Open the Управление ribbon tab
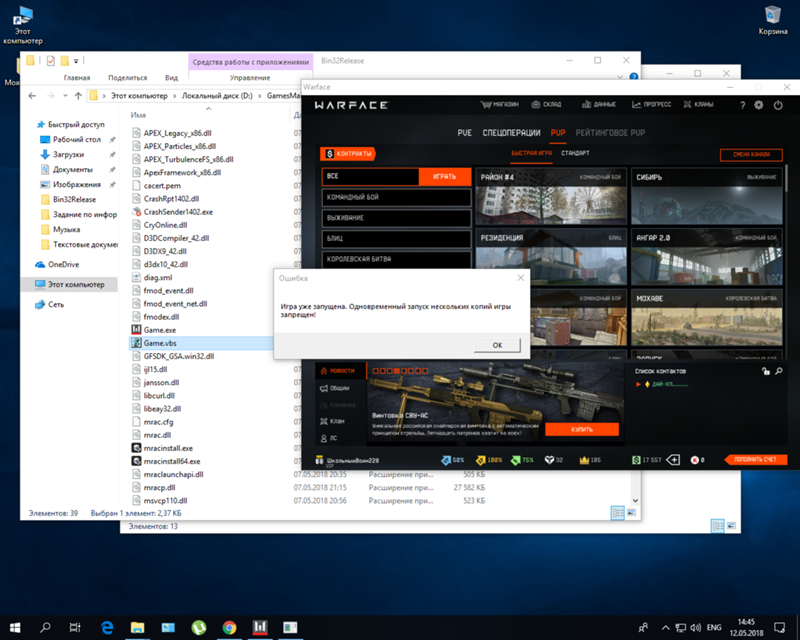This screenshot has width=800, height=640. click(x=250, y=78)
